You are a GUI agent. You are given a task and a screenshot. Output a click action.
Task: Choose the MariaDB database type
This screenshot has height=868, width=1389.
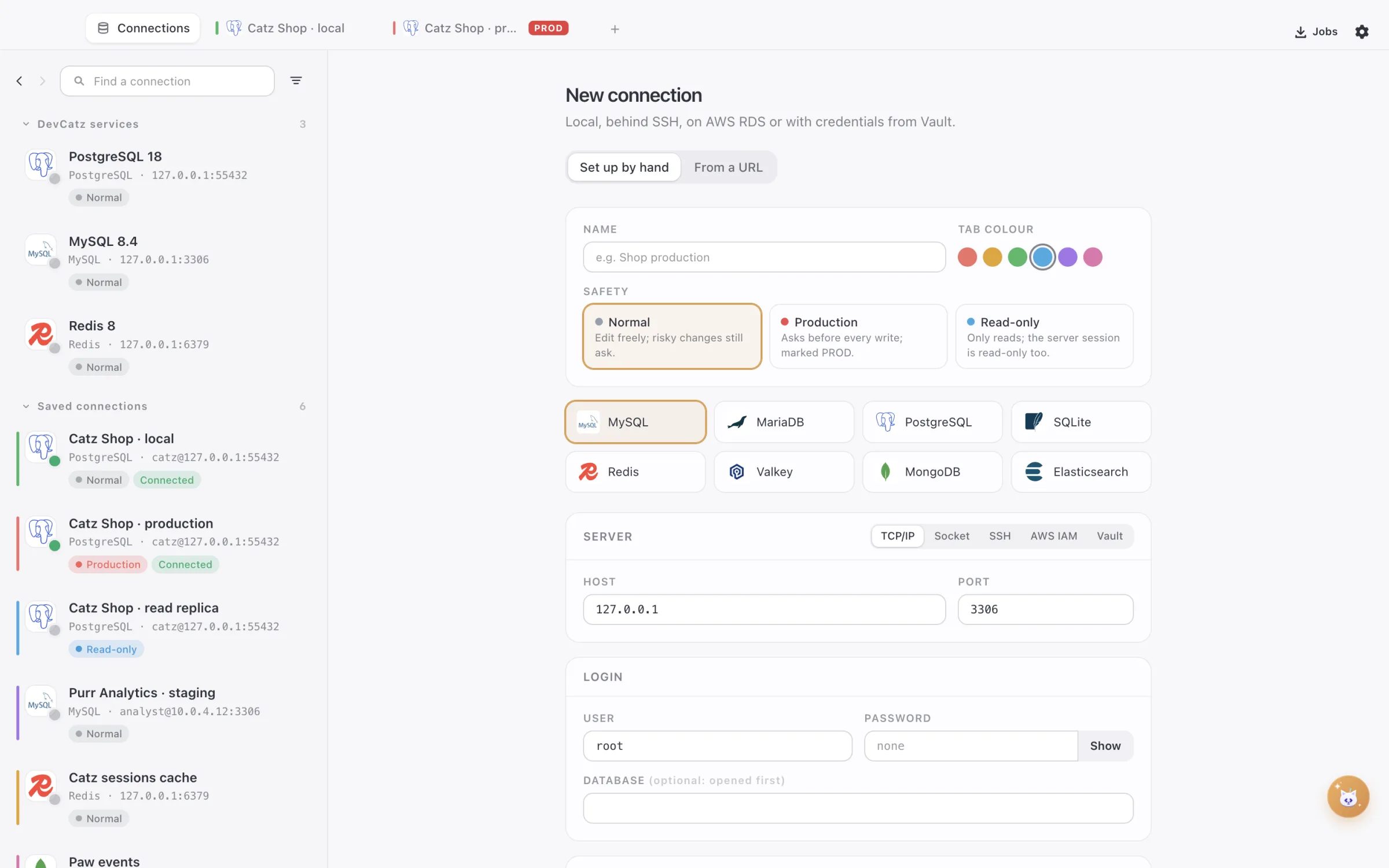tap(784, 422)
